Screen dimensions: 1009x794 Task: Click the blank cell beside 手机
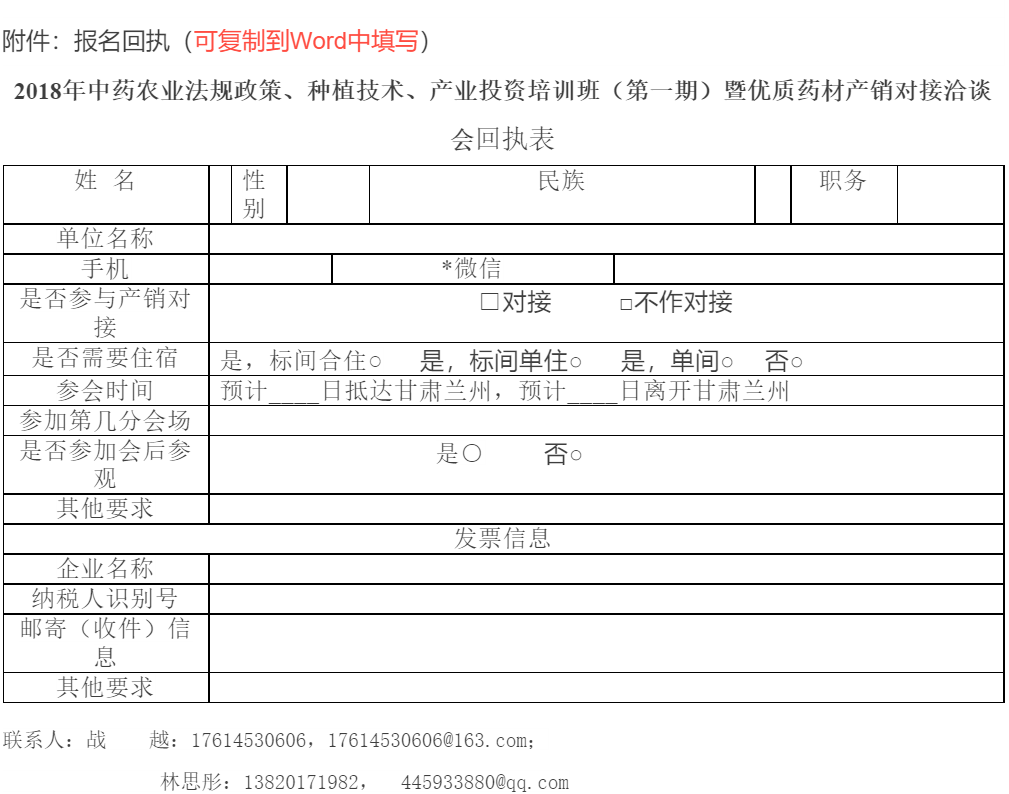(270, 269)
